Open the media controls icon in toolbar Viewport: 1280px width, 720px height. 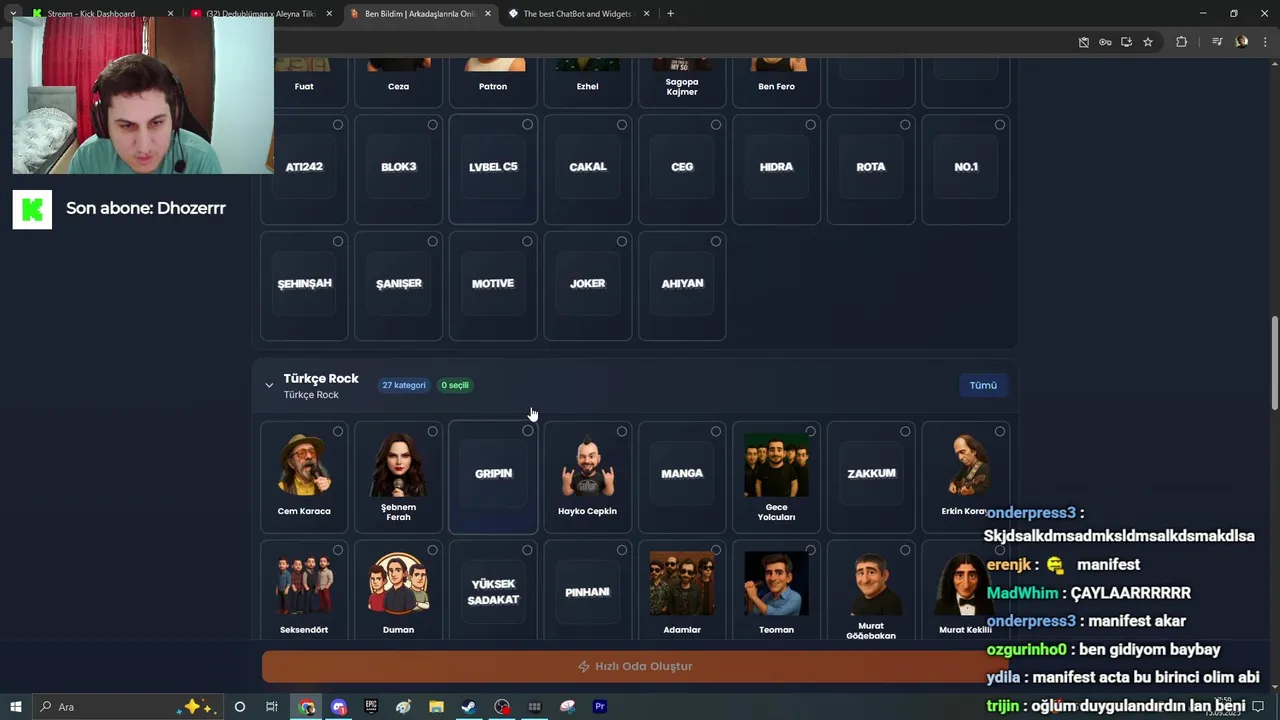(1217, 42)
